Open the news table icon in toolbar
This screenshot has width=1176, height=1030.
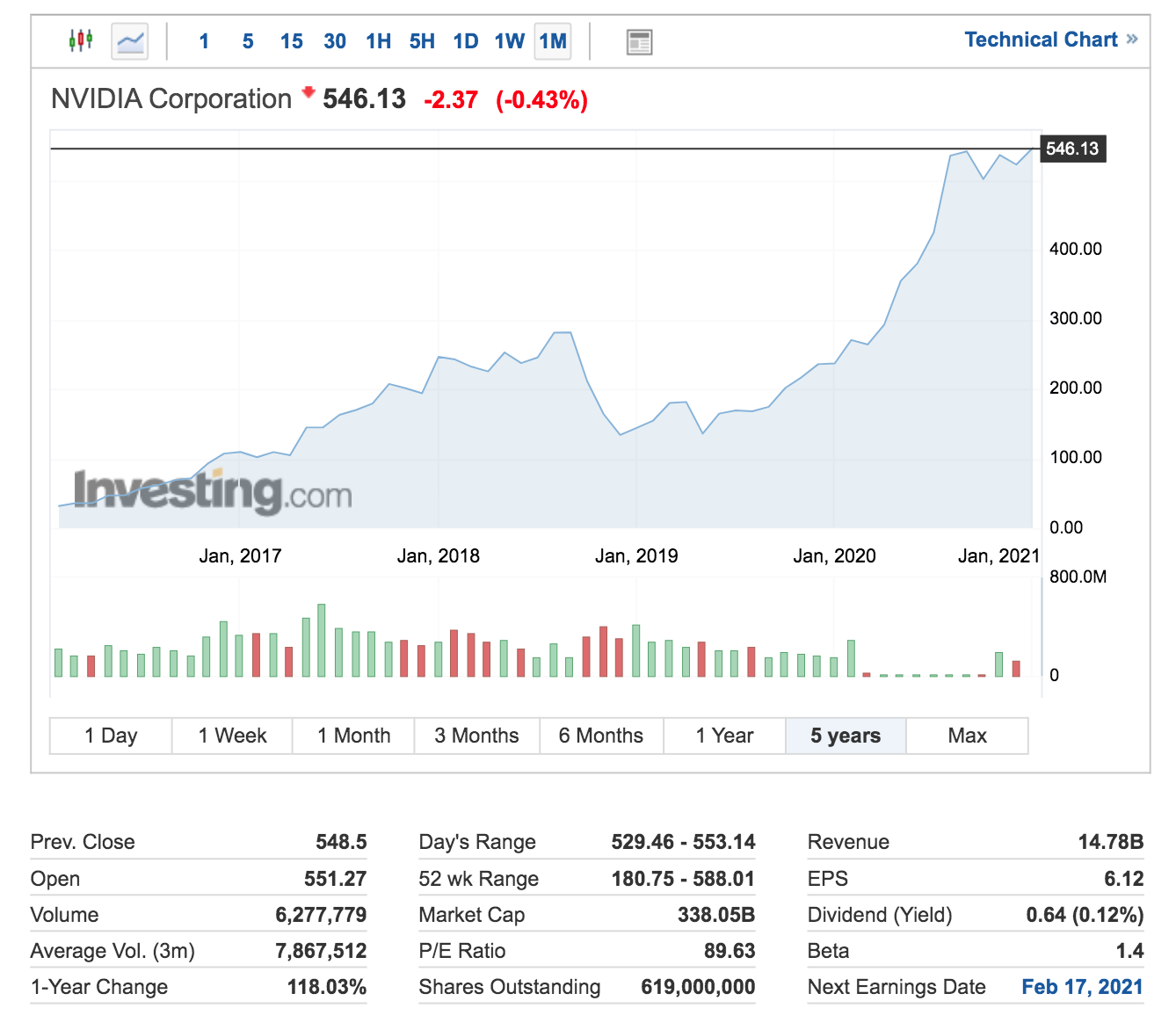639,41
